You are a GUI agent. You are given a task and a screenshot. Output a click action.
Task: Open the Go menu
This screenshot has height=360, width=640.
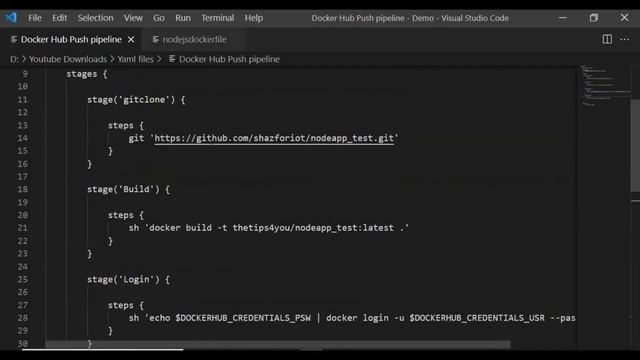[159, 18]
